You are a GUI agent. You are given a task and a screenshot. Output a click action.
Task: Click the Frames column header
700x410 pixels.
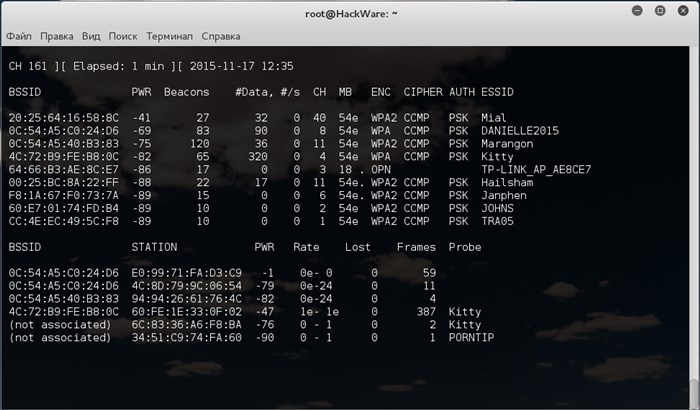[416, 247]
